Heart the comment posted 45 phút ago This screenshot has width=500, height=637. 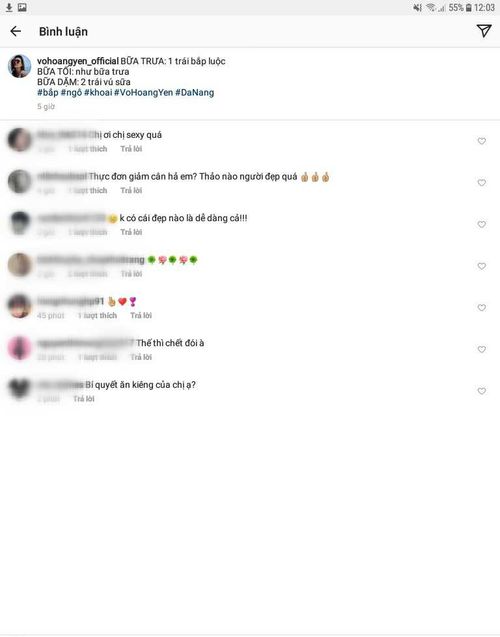[482, 308]
